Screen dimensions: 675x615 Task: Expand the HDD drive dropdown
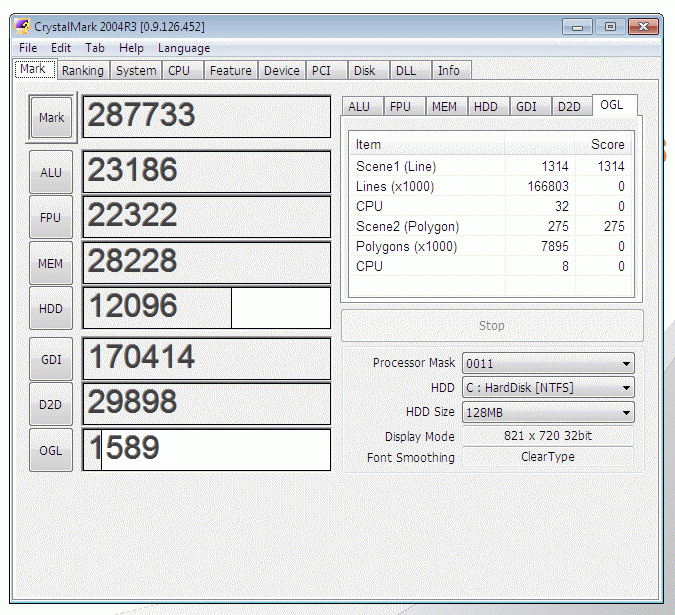[x=548, y=388]
